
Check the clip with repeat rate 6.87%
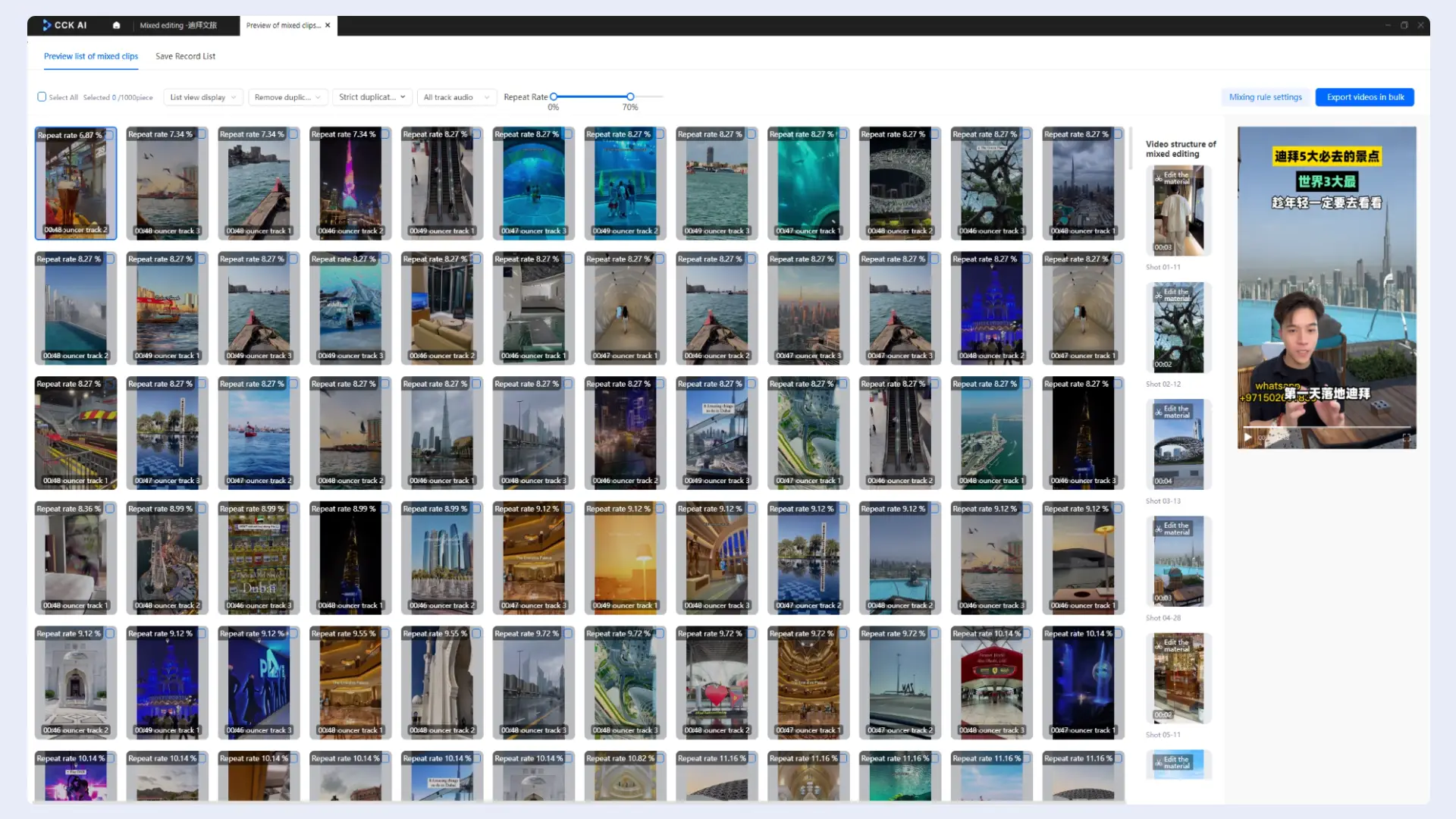(110, 135)
